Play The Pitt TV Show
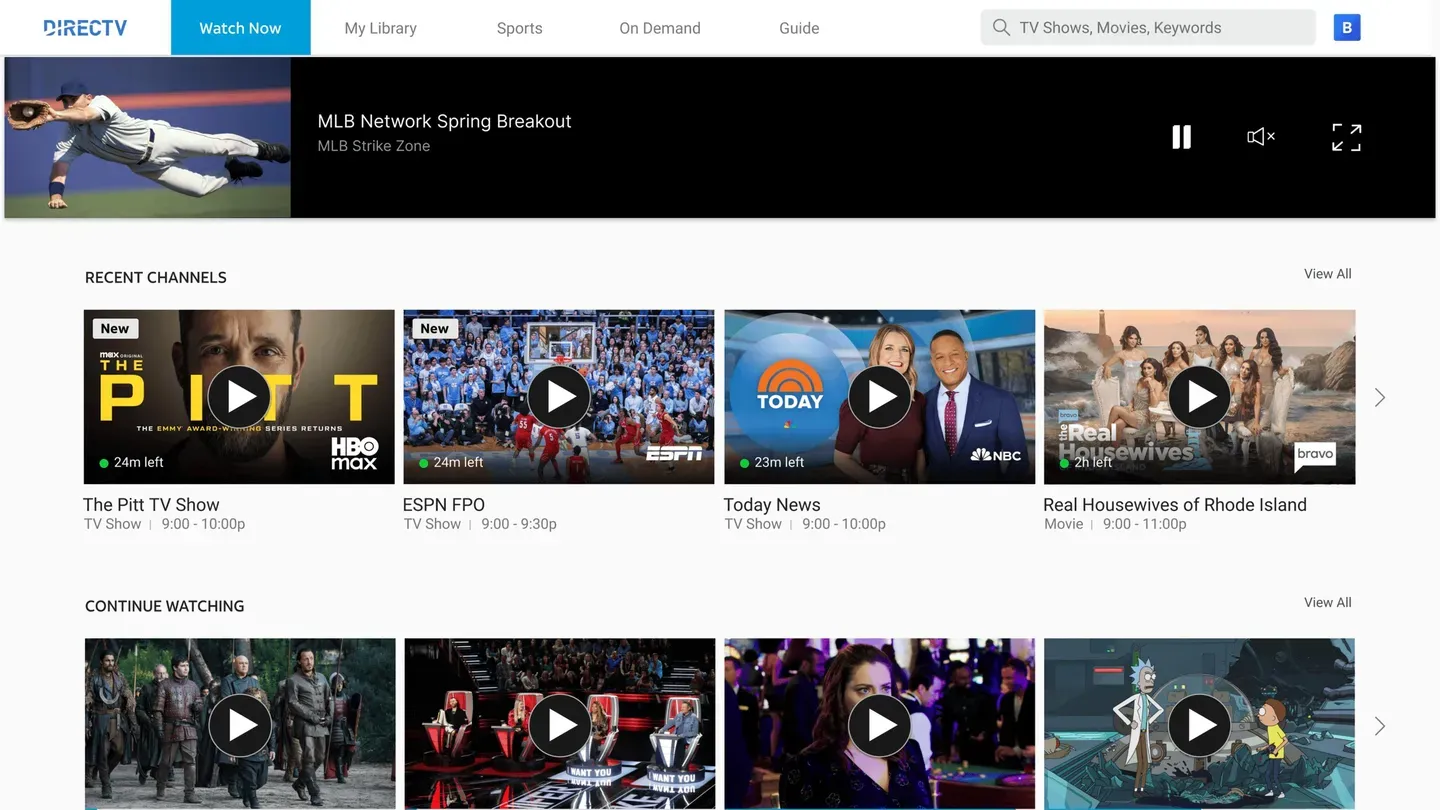1440x810 pixels. pos(240,397)
